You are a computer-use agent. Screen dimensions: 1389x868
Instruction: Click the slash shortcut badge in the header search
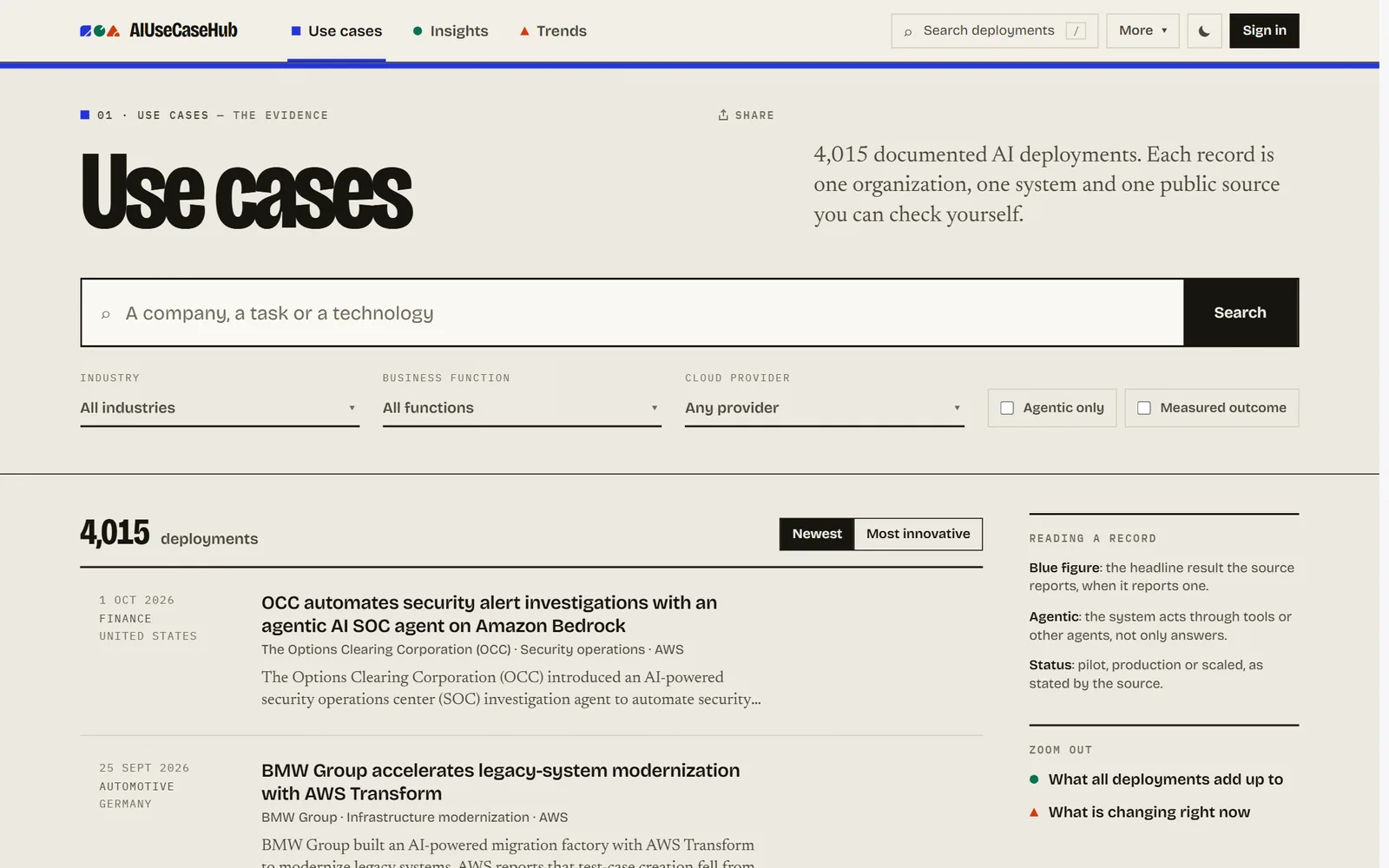1076,31
